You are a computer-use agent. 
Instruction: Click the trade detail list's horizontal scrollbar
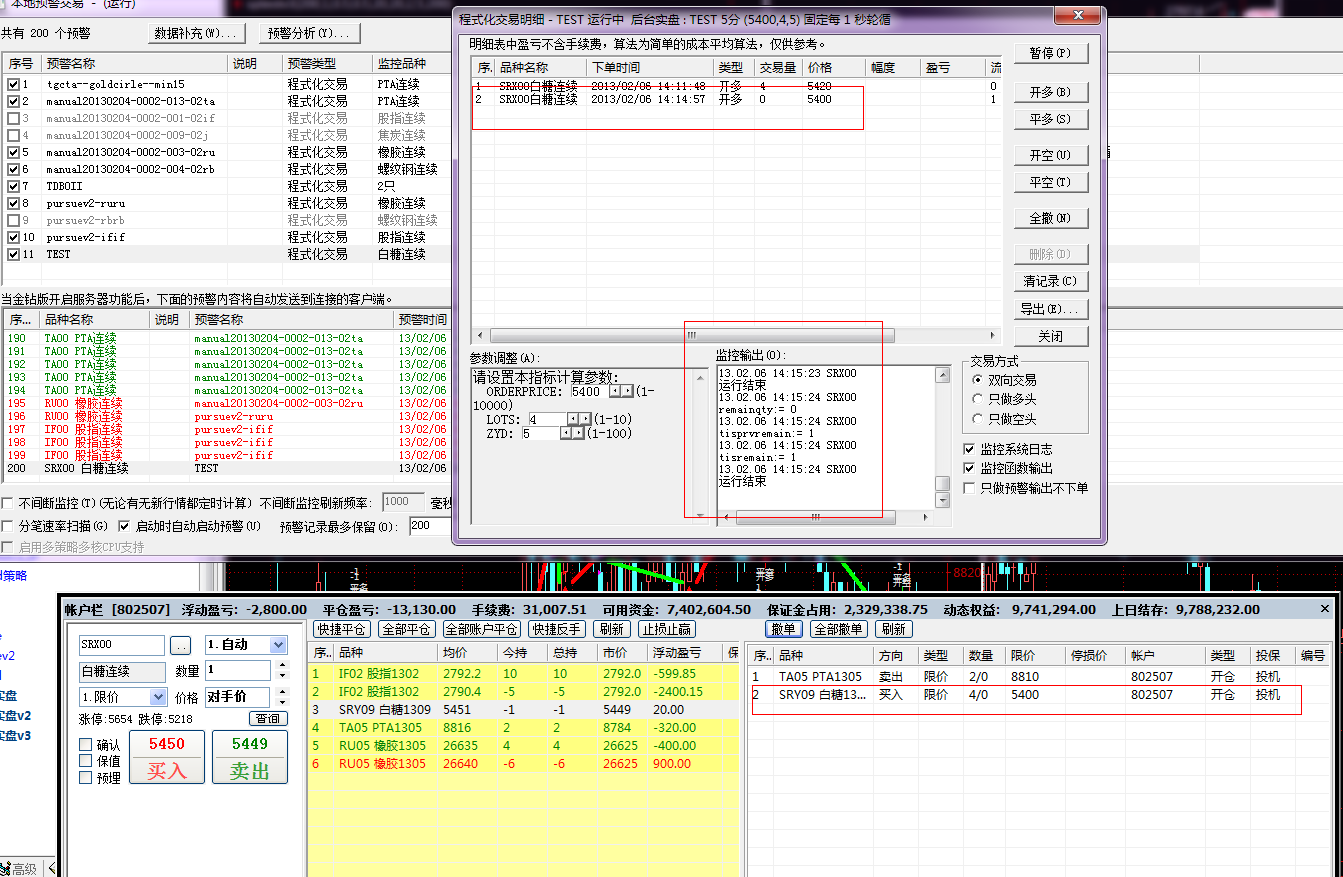(735, 336)
